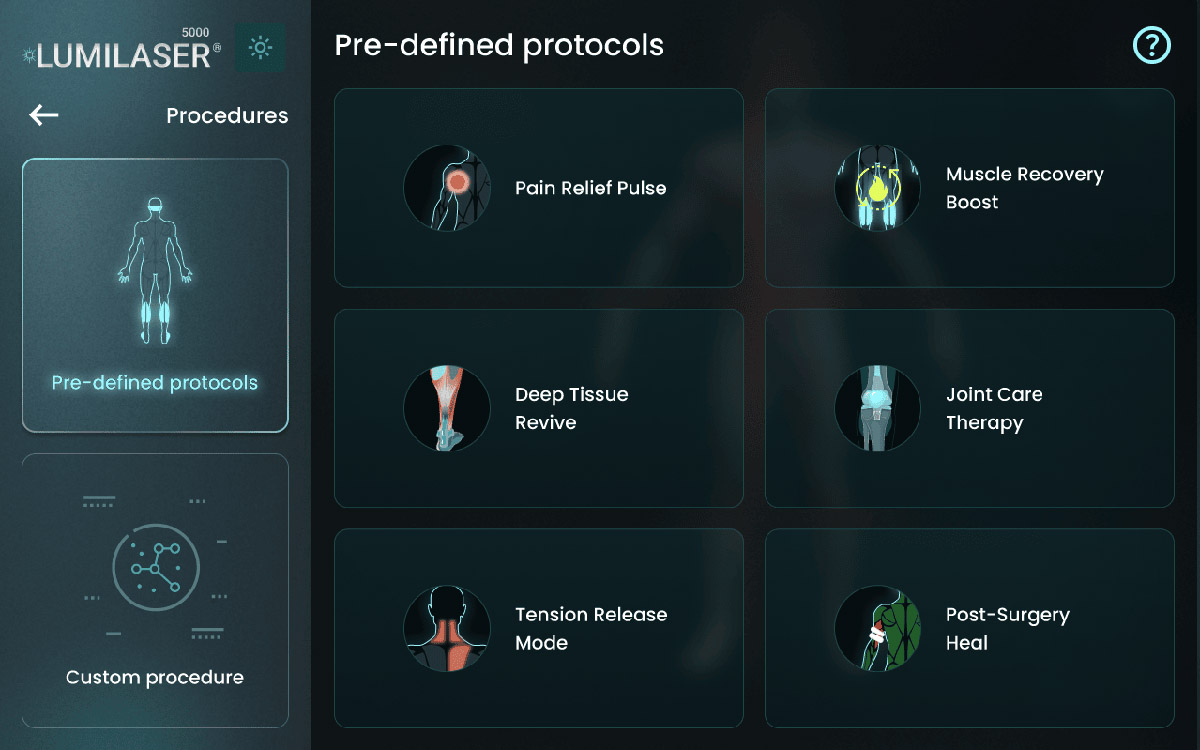
Task: Click the human body figure illustration
Action: click(x=154, y=270)
